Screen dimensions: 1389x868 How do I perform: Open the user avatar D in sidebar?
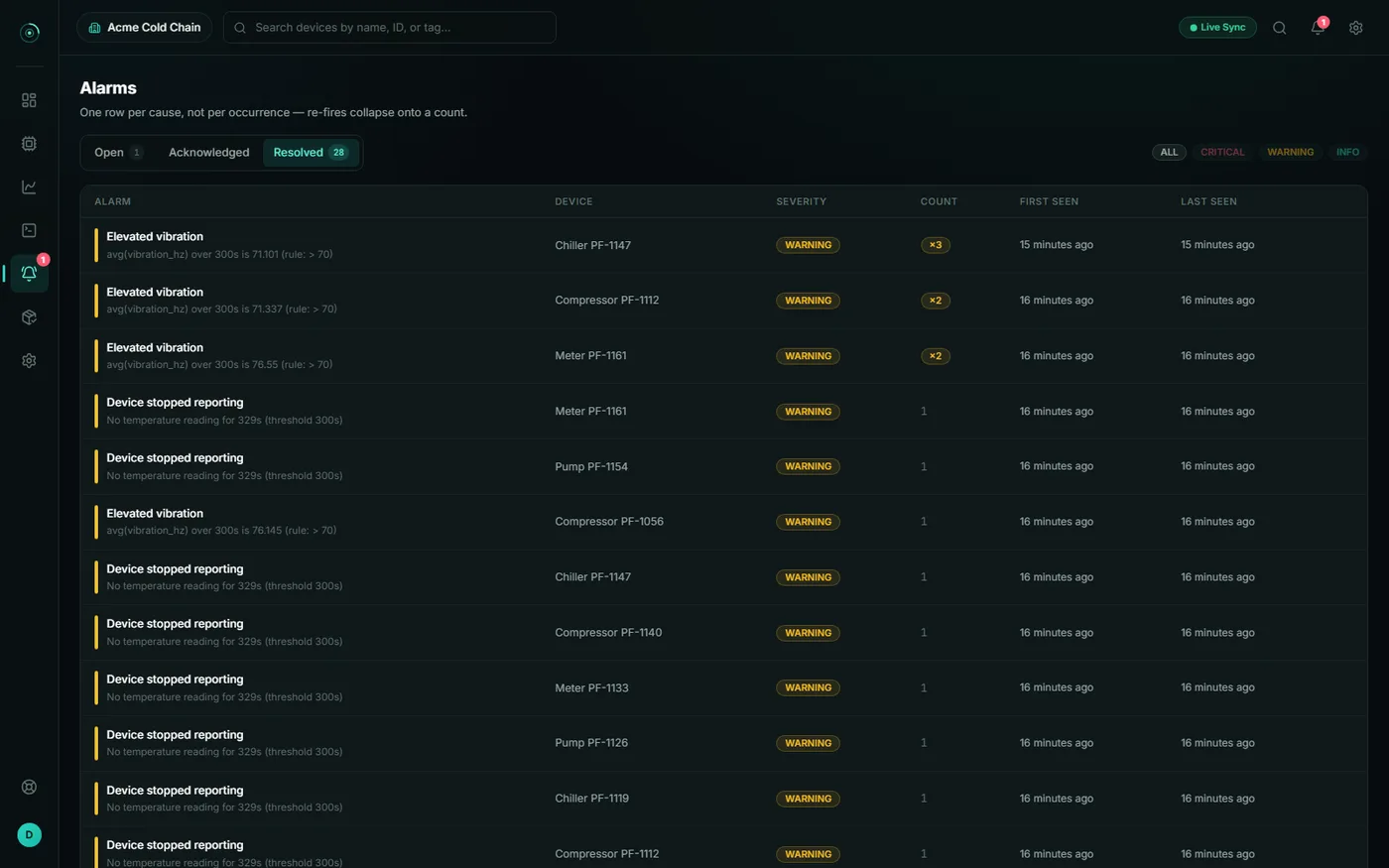coord(29,835)
